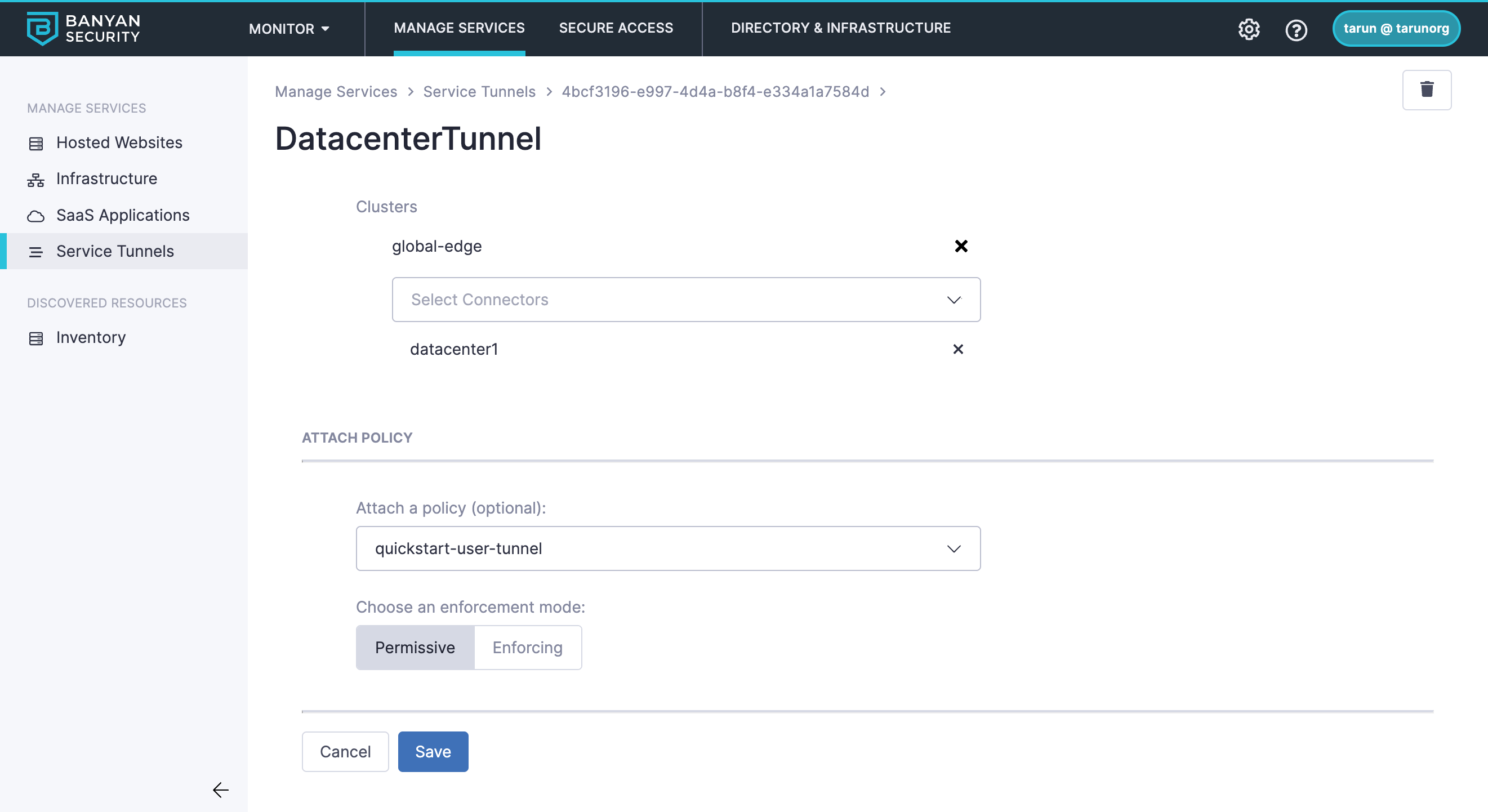
Task: Follow the Service Tunnels breadcrumb link
Action: pos(479,91)
